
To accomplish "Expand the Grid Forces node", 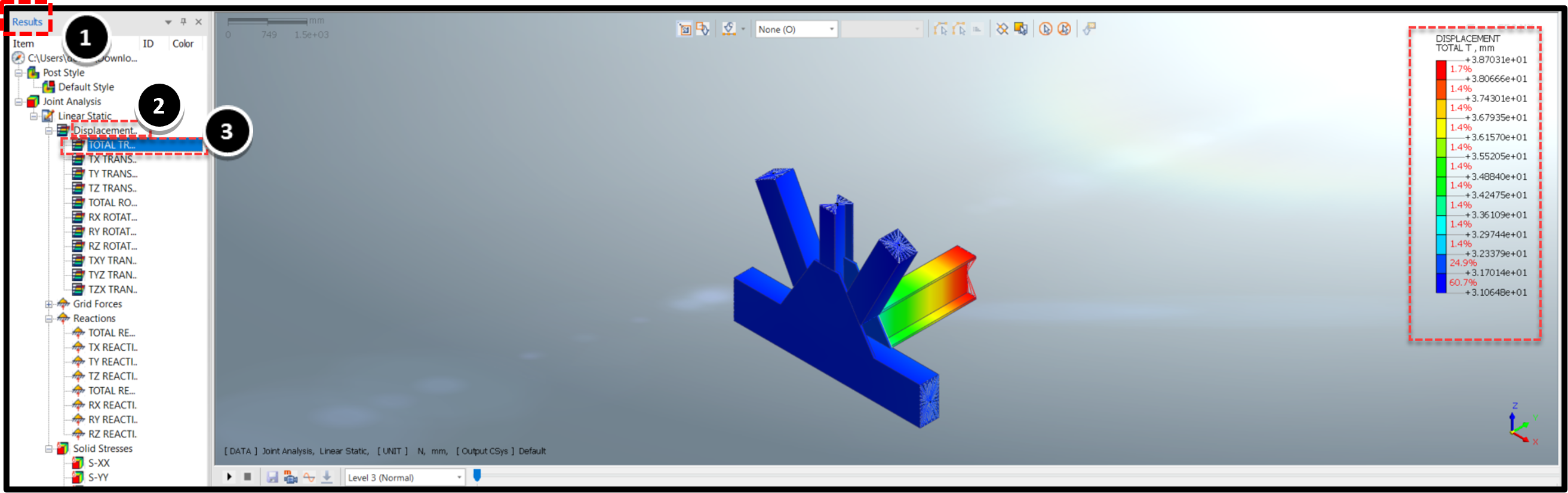I will tap(49, 304).
